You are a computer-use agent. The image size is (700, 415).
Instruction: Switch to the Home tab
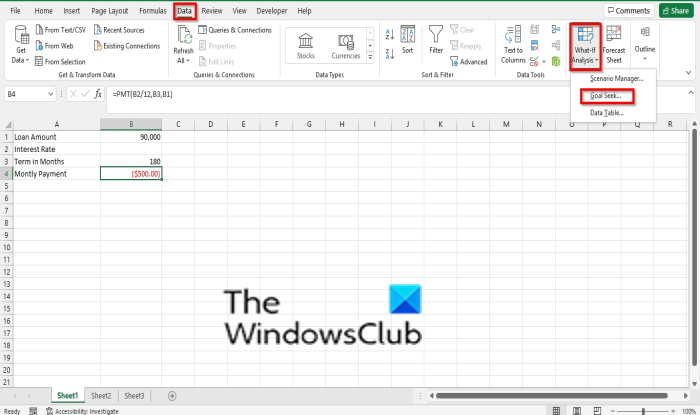click(x=43, y=11)
